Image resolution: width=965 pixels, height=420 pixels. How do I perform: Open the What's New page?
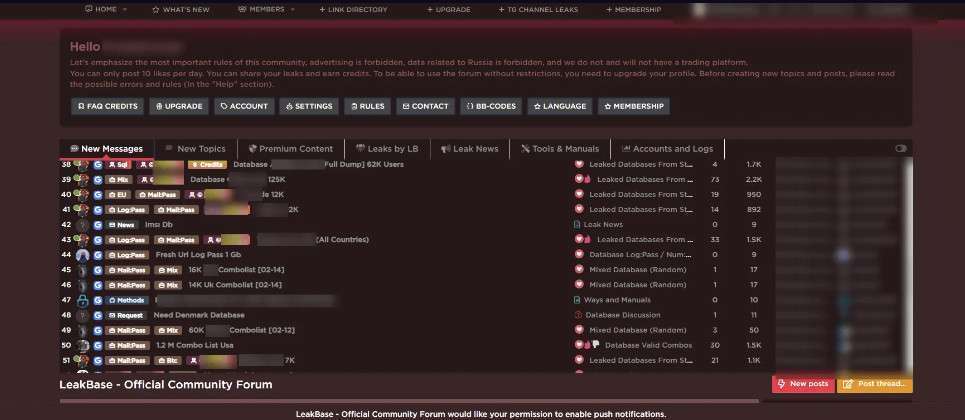(181, 10)
